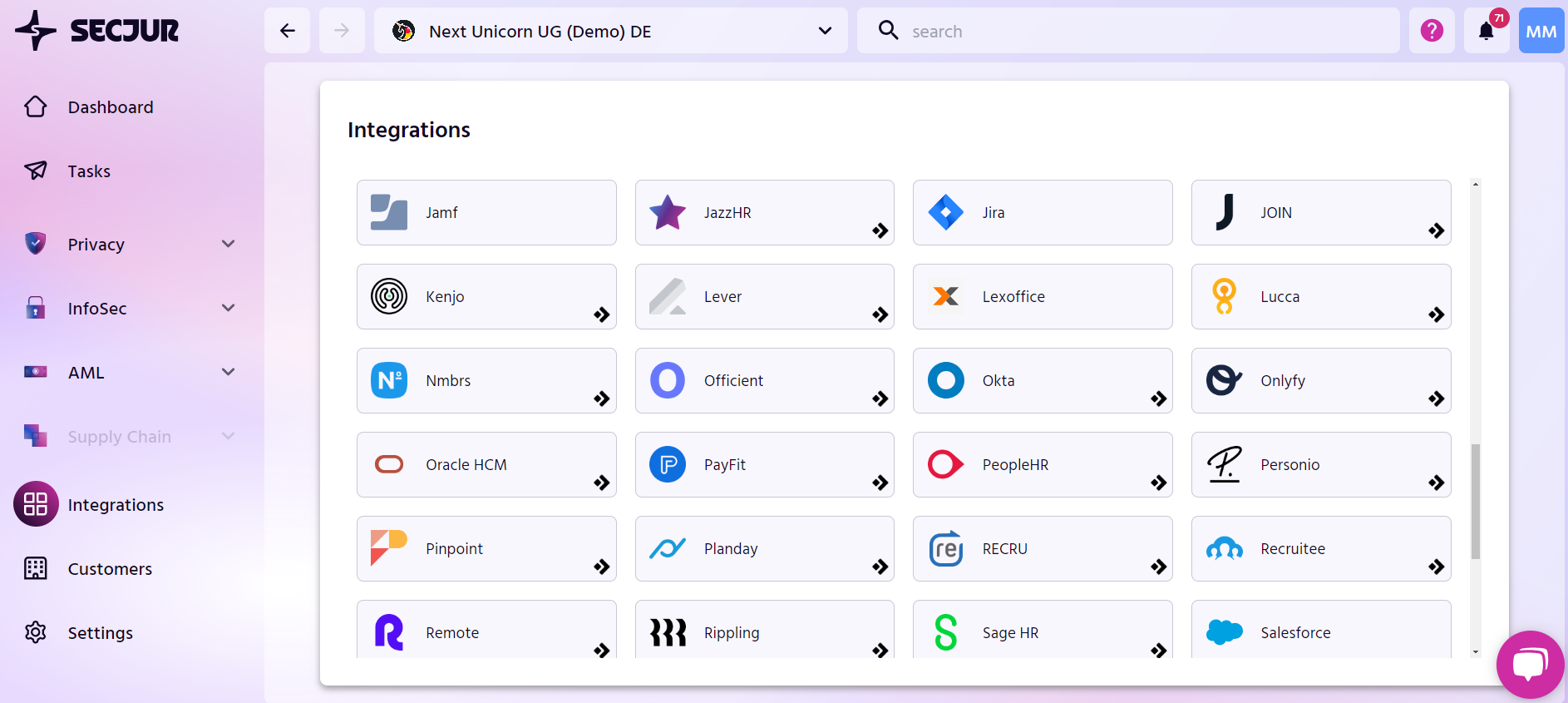
Task: Click the scrollbar down arrow
Action: coord(1476,652)
